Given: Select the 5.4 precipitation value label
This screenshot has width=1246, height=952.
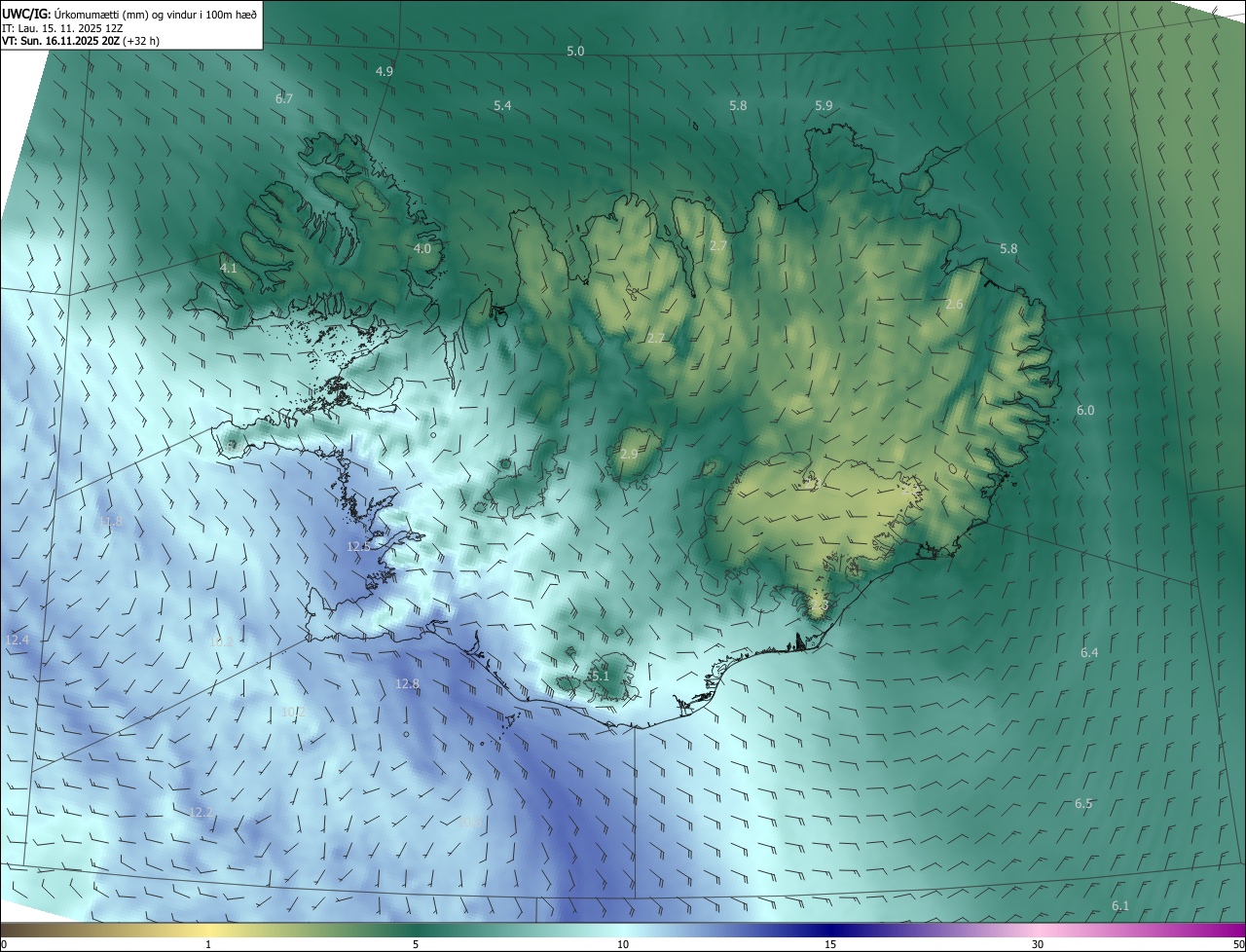Looking at the screenshot, I should [502, 105].
